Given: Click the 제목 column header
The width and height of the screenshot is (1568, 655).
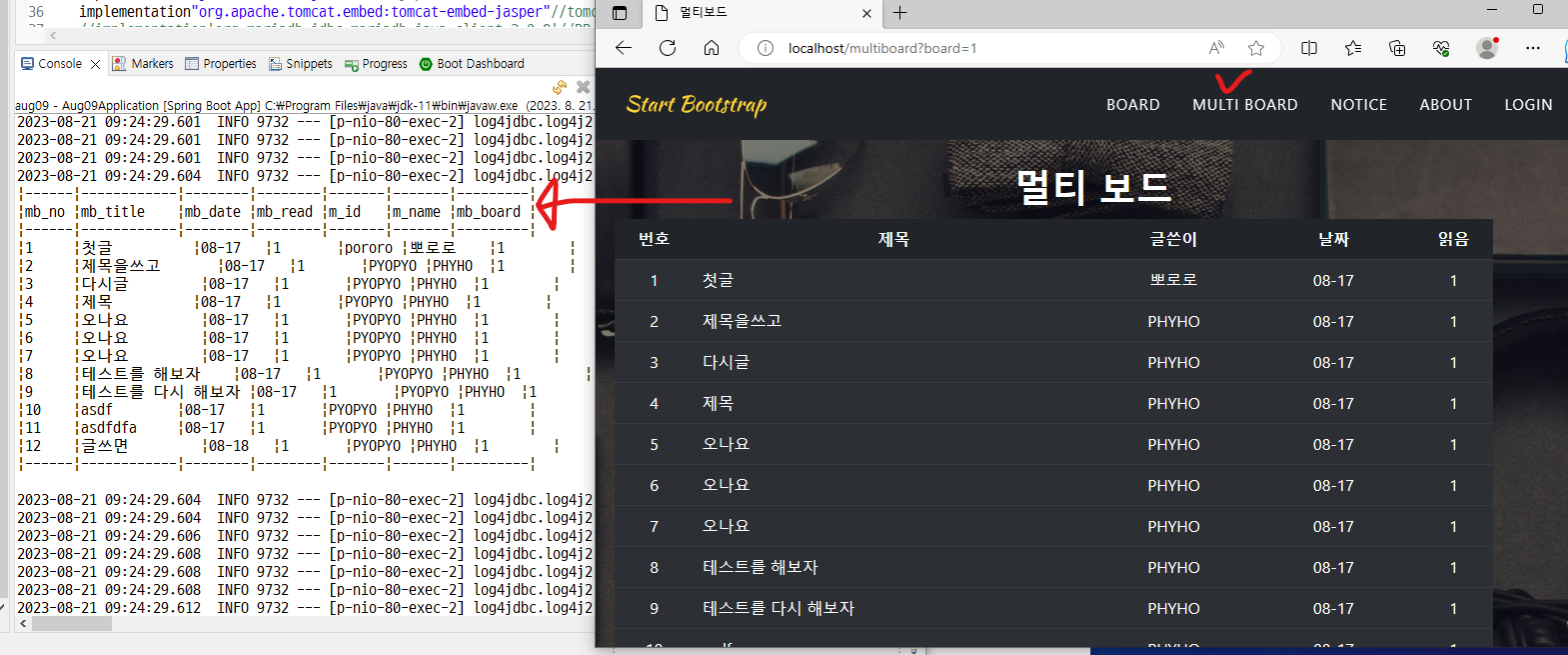Looking at the screenshot, I should [x=893, y=239].
